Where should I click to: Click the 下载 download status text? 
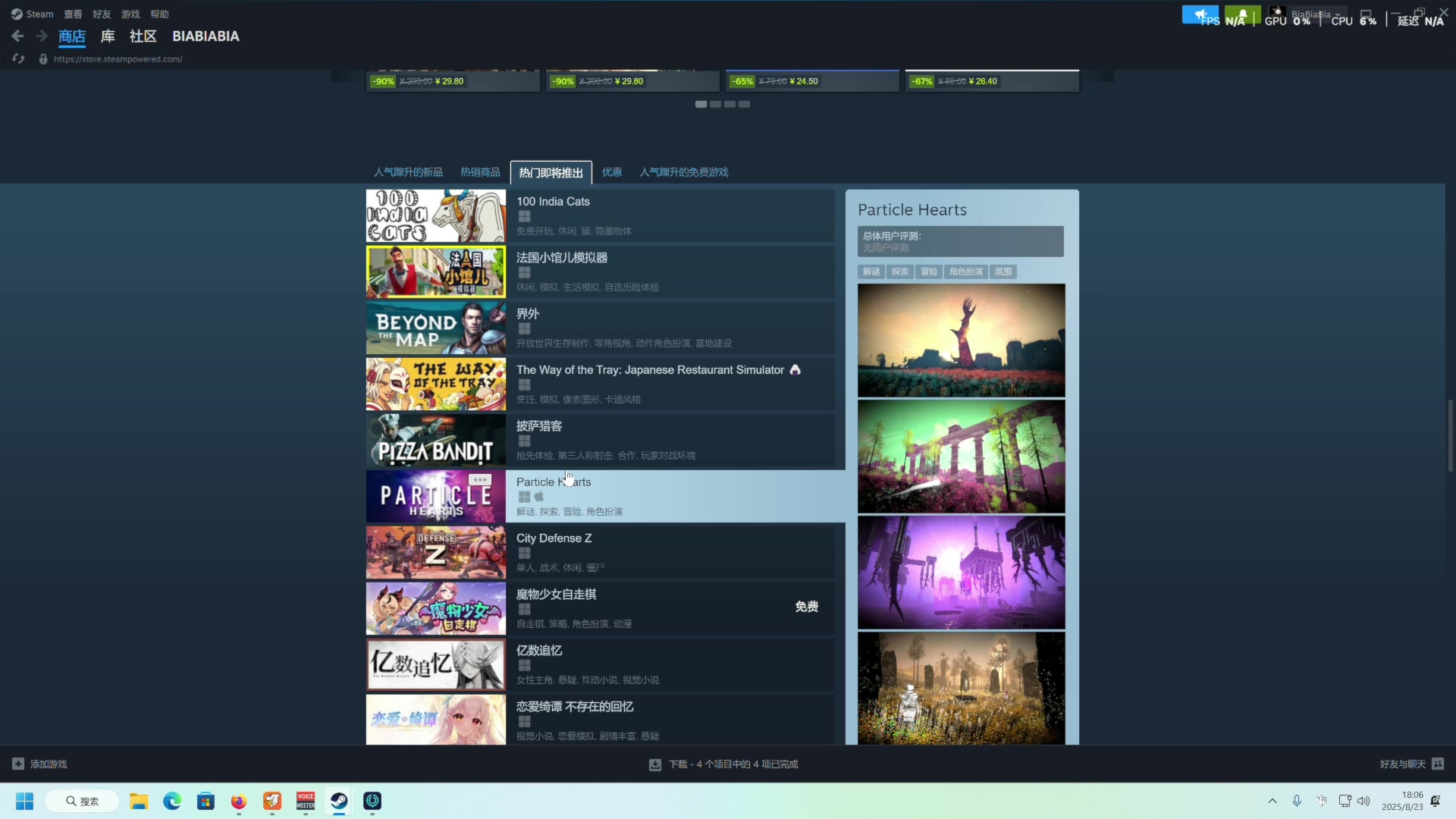(x=733, y=764)
